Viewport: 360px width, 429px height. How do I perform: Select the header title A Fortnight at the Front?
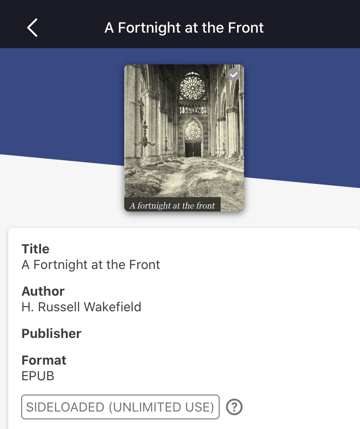(x=184, y=28)
